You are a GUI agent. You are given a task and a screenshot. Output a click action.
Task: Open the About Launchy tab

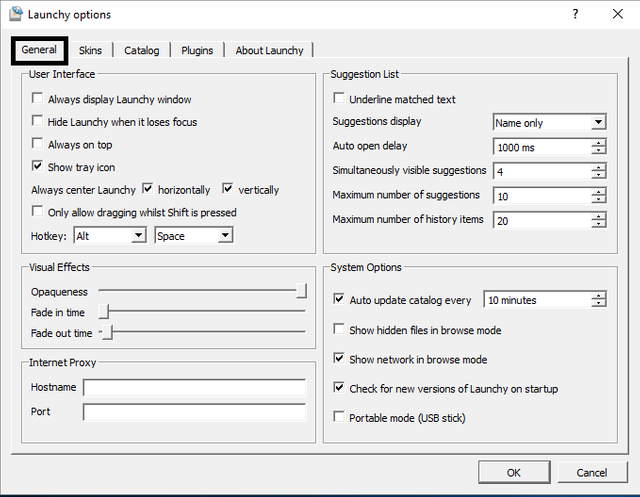pos(269,51)
